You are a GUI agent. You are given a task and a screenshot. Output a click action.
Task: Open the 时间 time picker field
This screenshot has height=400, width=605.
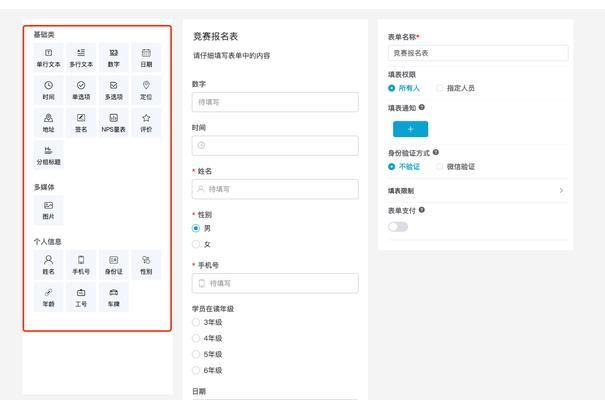click(x=275, y=145)
